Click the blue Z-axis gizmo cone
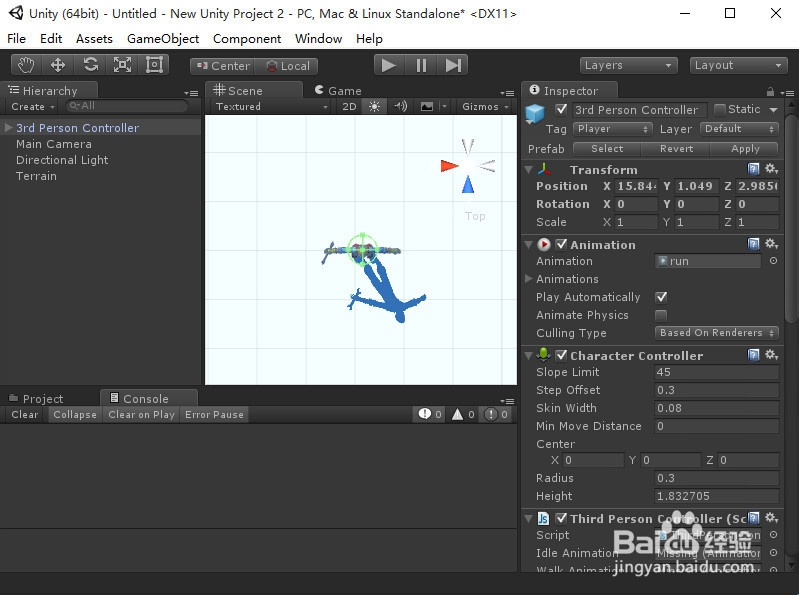Viewport: 799px width, 595px height. coord(468,184)
